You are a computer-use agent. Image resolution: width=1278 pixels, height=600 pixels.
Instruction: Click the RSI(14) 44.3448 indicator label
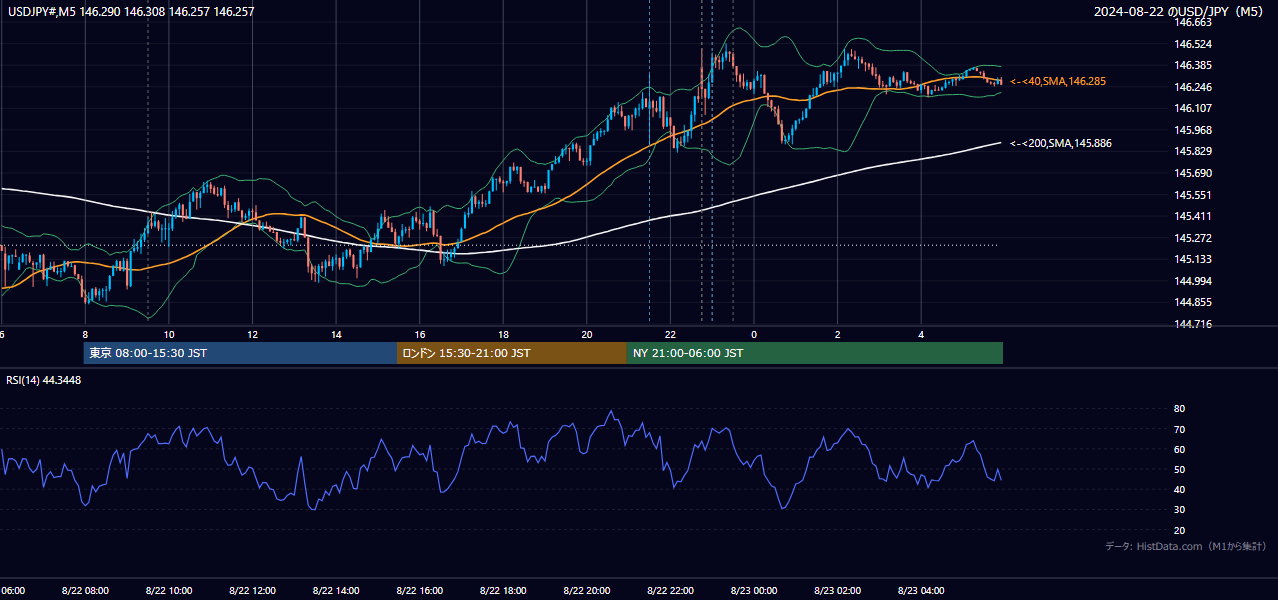tap(44, 380)
